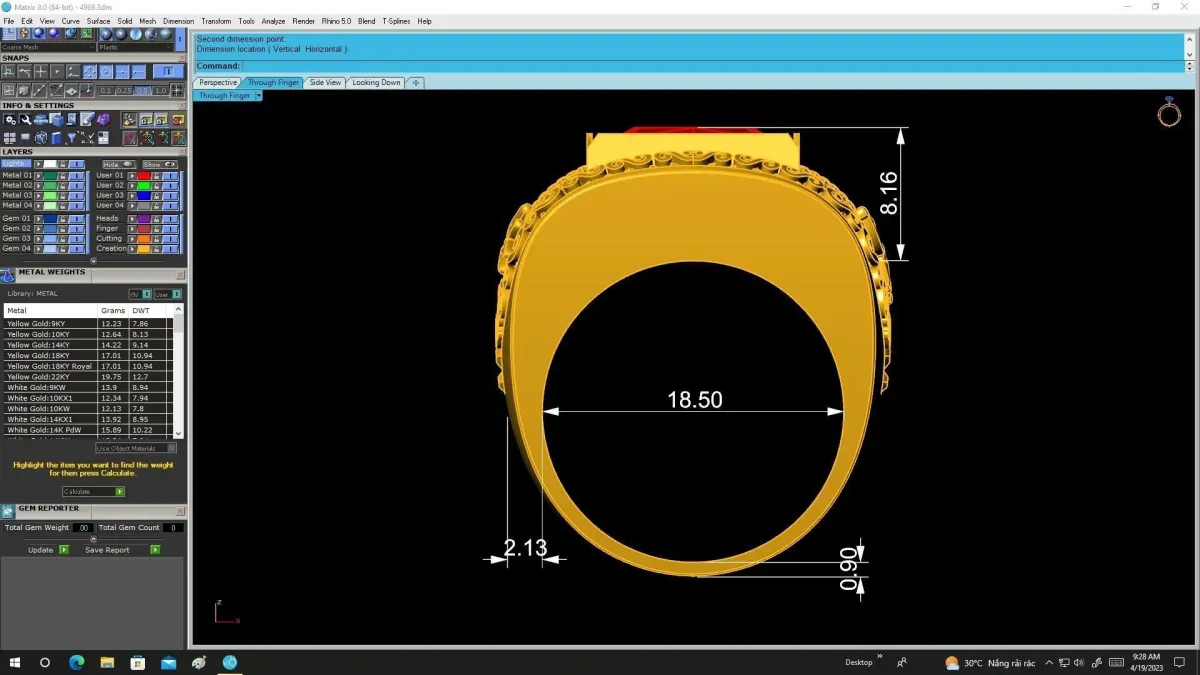
Task: Toggle the Finger layer on/off switch
Action: pos(170,229)
